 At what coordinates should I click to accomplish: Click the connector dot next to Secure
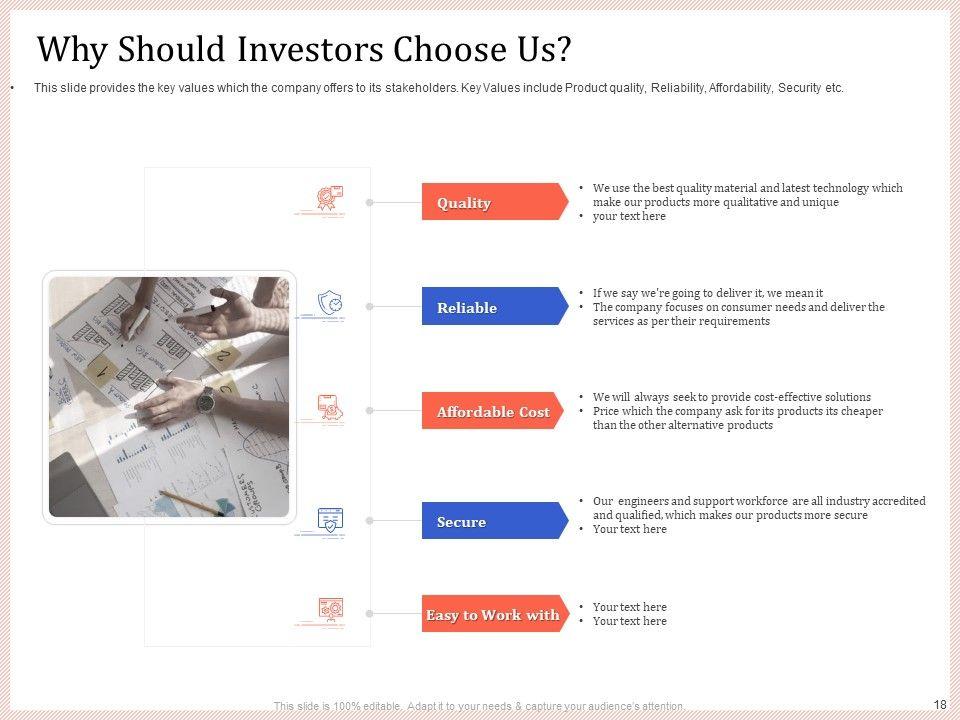click(x=369, y=521)
